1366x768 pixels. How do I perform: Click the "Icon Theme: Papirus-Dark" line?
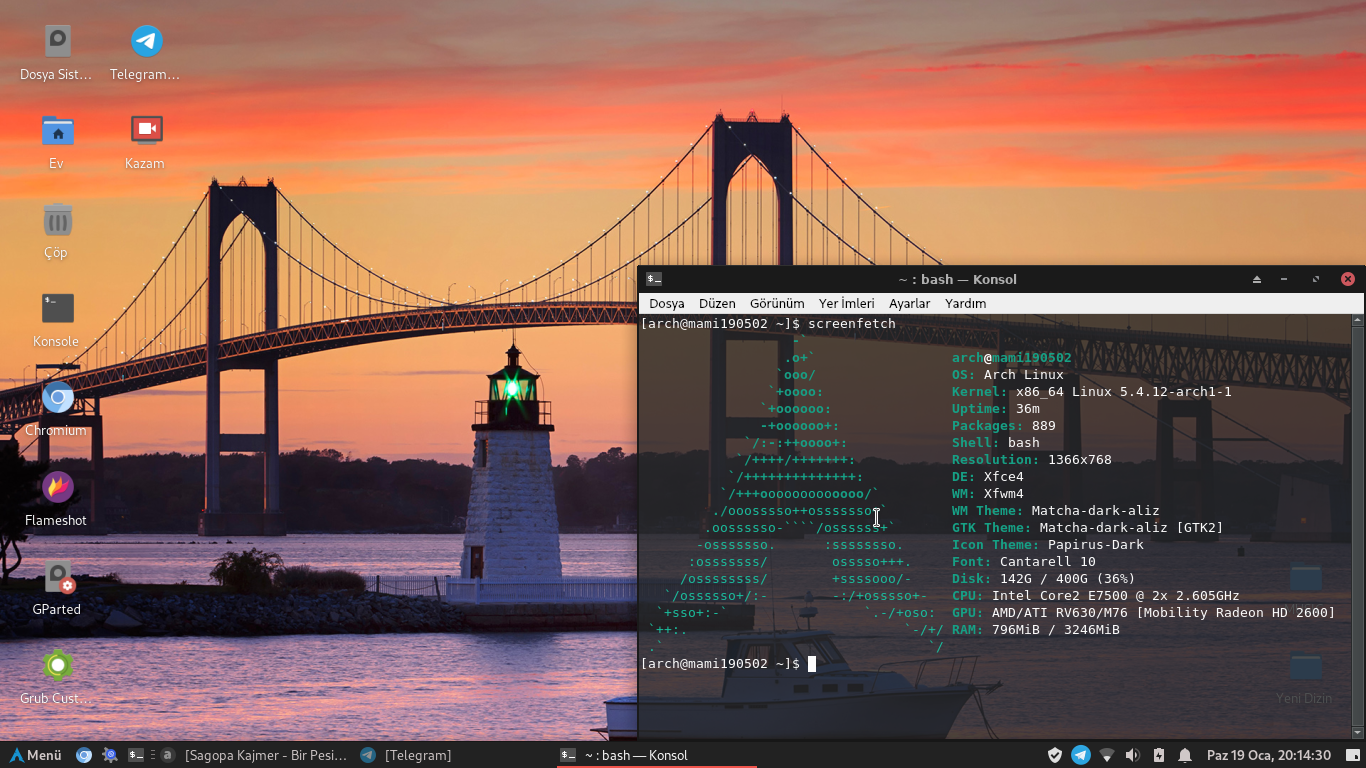tap(1048, 545)
